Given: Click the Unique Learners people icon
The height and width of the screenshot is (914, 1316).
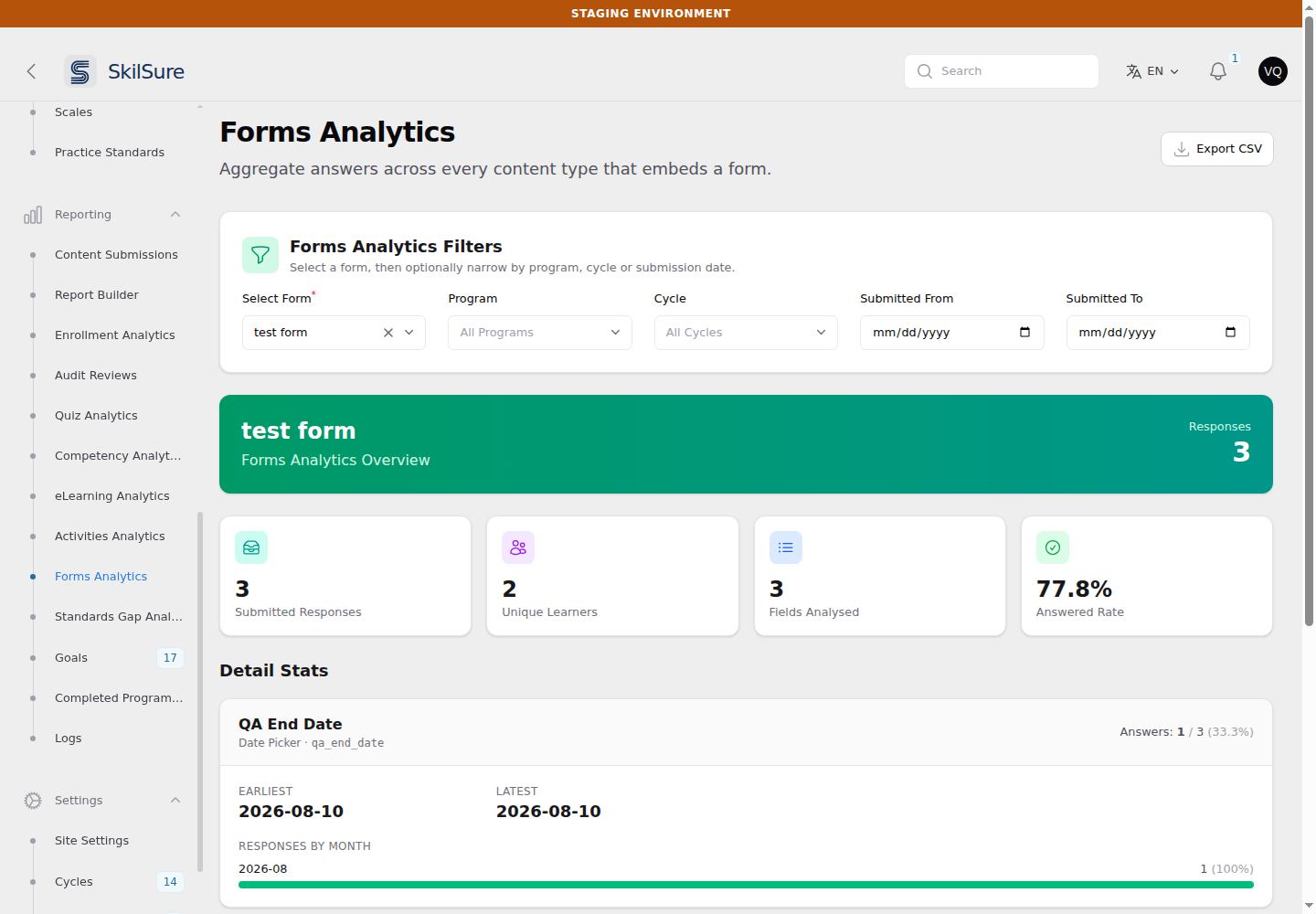Looking at the screenshot, I should [518, 547].
